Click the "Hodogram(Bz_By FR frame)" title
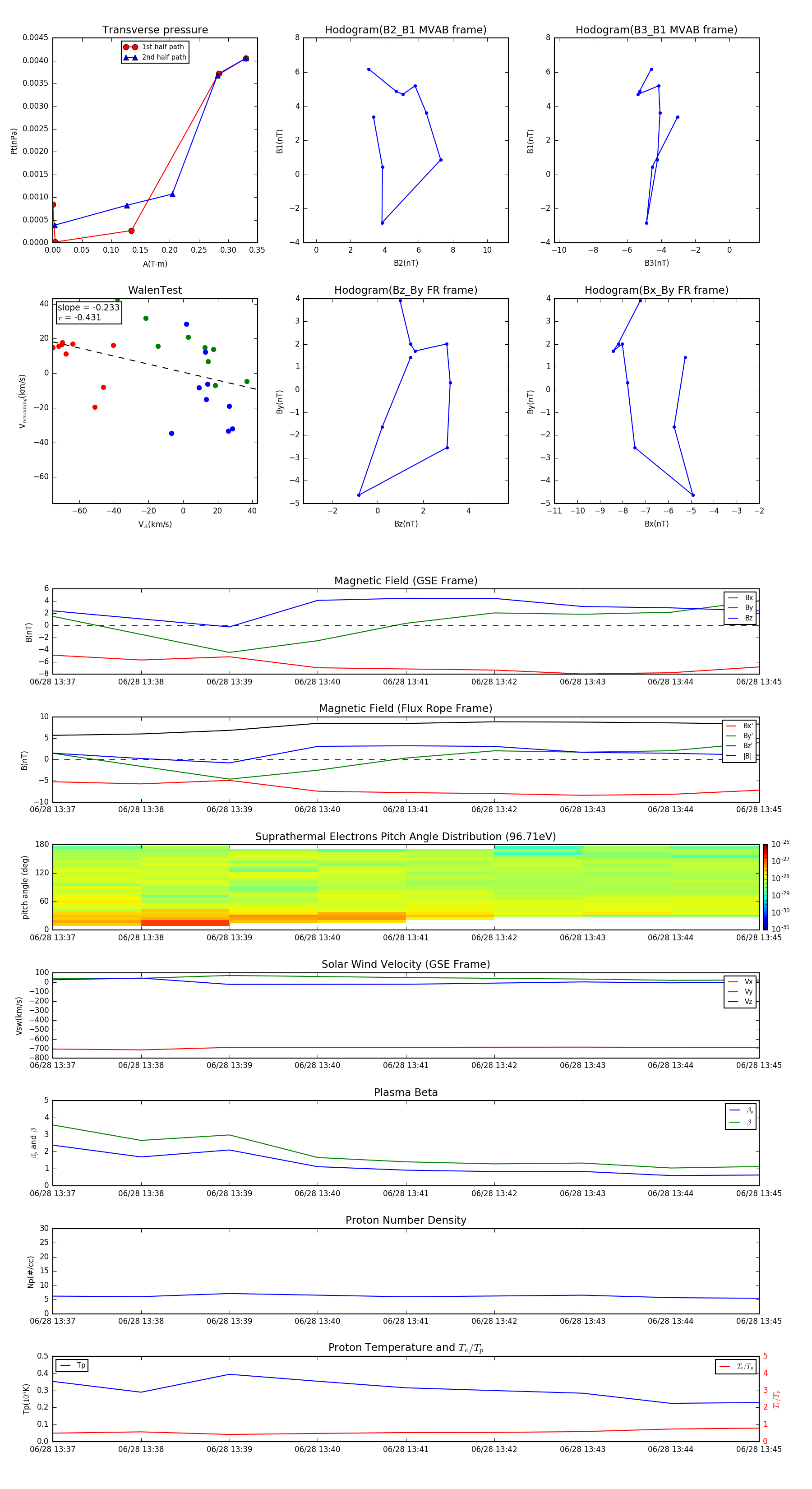 coord(406,290)
